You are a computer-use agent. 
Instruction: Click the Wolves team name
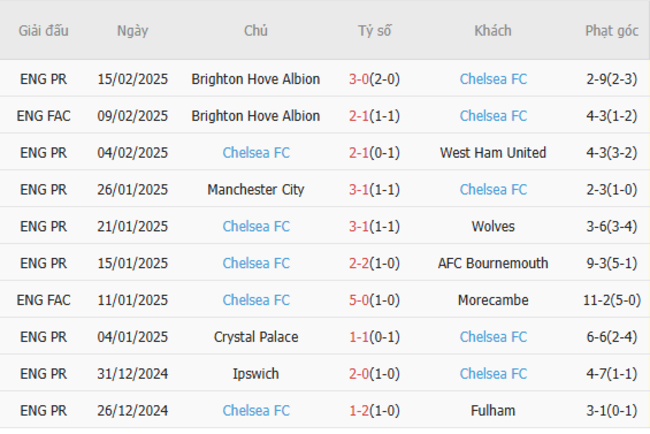coord(493,227)
